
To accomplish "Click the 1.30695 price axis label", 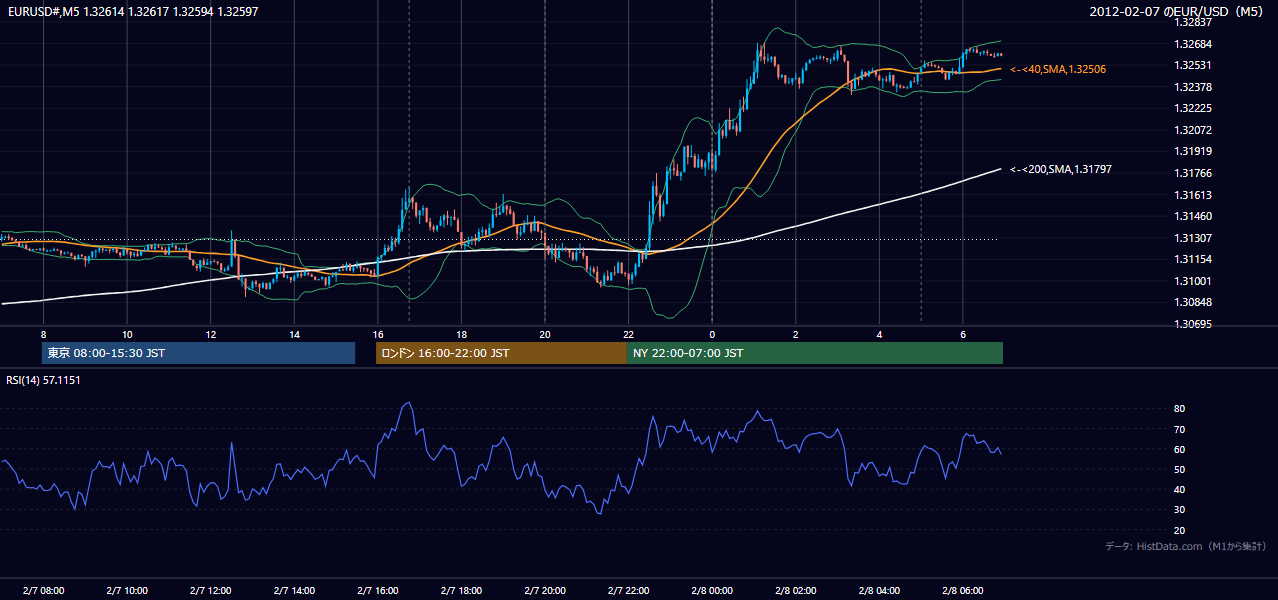I will [1195, 325].
